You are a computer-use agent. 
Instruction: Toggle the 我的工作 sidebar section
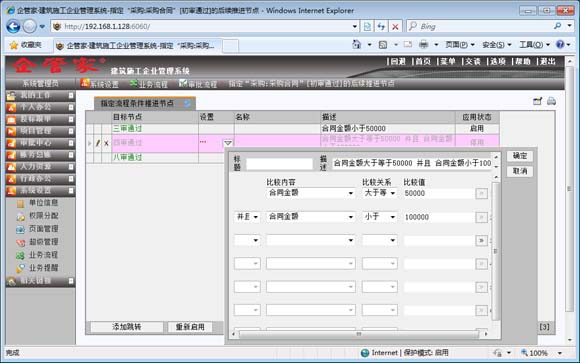[71, 95]
